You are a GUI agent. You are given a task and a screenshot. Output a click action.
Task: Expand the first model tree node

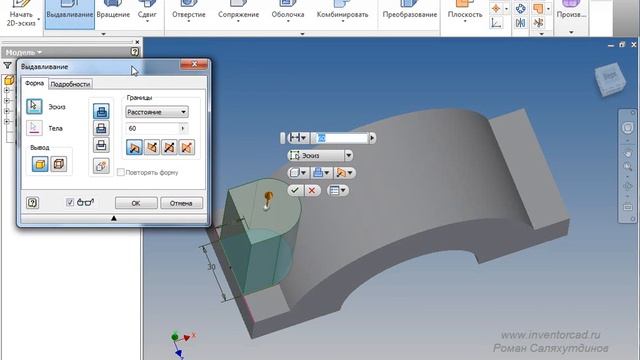(7, 90)
